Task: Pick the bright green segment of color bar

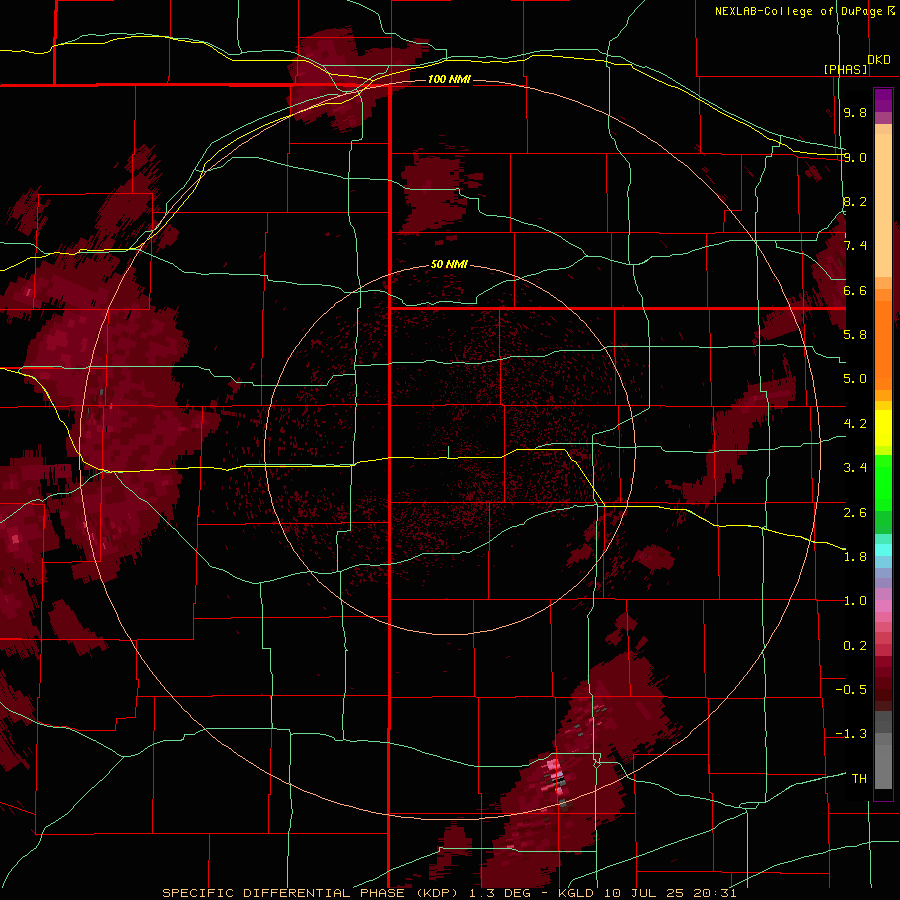Action: click(x=883, y=482)
